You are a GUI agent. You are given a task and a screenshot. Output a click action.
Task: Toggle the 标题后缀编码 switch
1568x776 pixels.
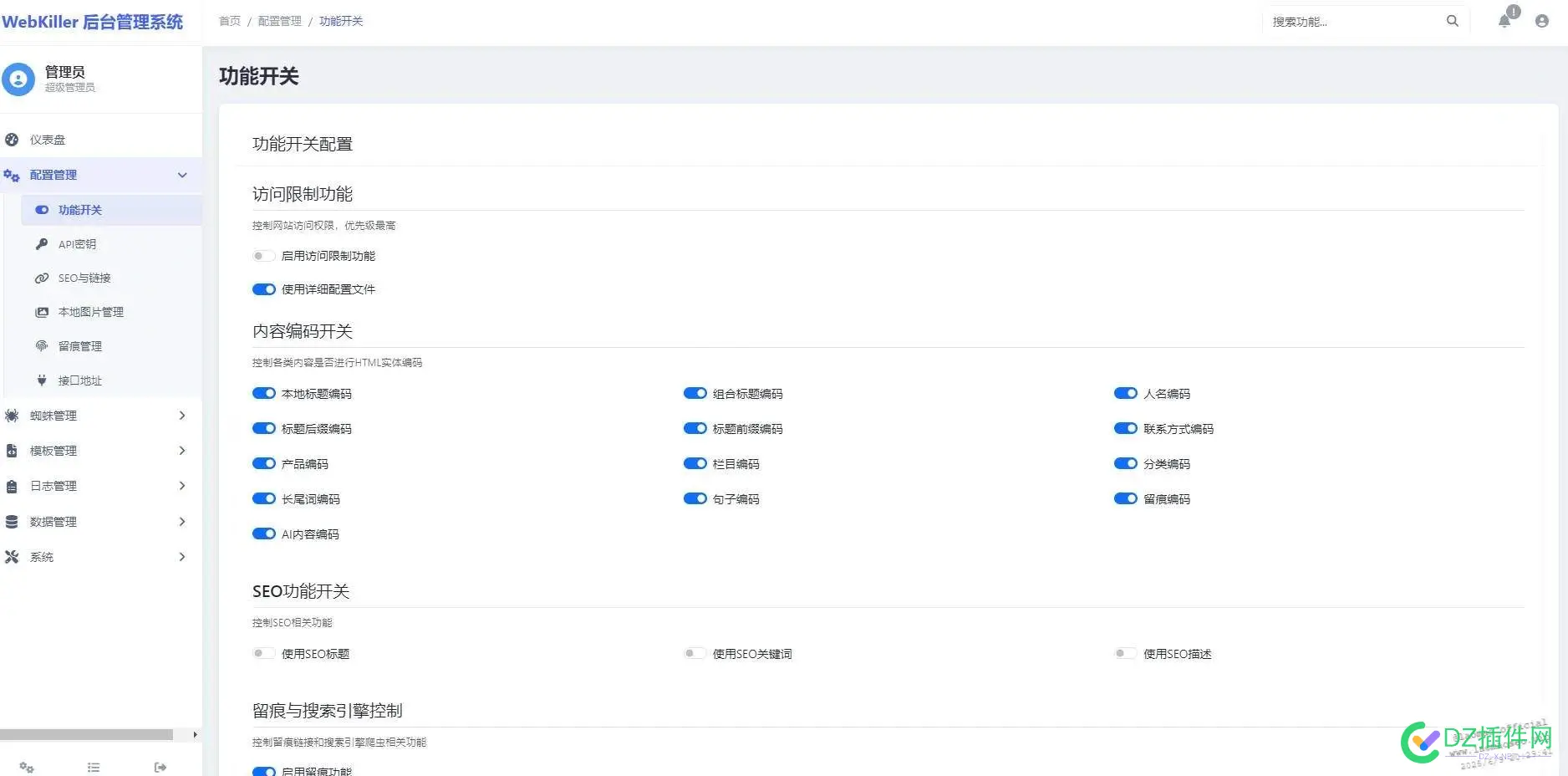[264, 428]
